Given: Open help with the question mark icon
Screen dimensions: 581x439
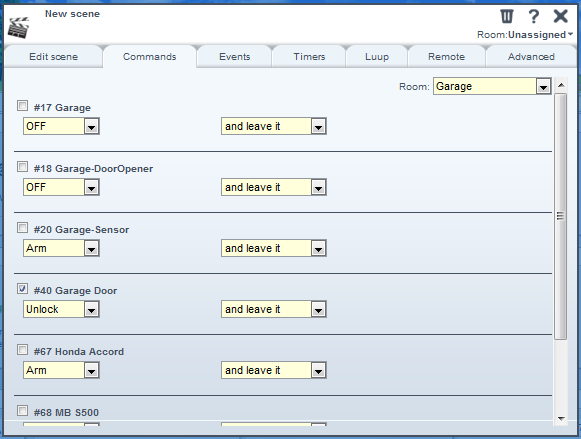Looking at the screenshot, I should point(534,16).
